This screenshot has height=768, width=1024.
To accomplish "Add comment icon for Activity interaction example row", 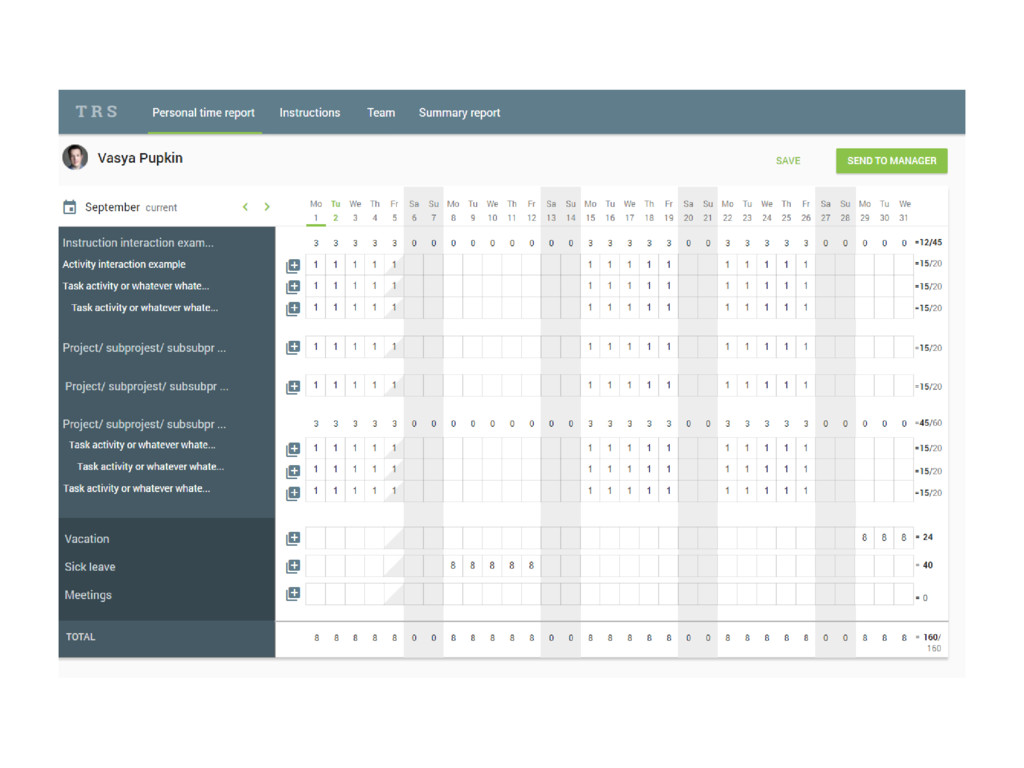I will [293, 265].
